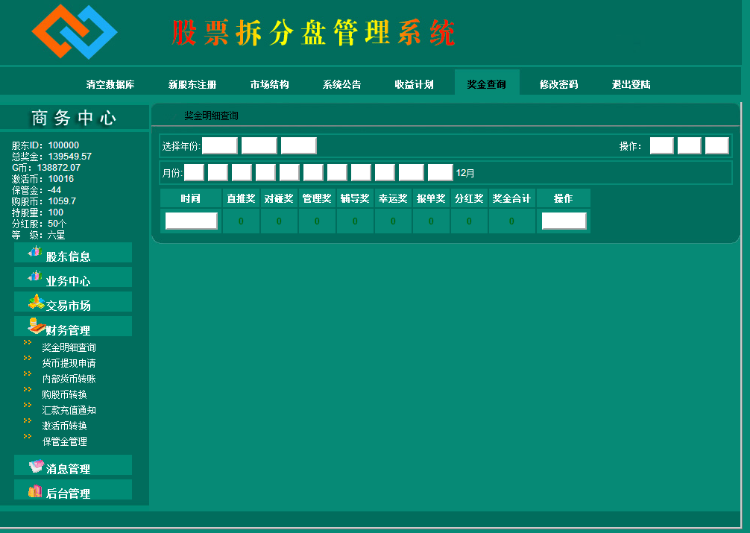Click the blank button in the table's 操作 cell
The width and height of the screenshot is (750, 533).
pyautogui.click(x=564, y=221)
